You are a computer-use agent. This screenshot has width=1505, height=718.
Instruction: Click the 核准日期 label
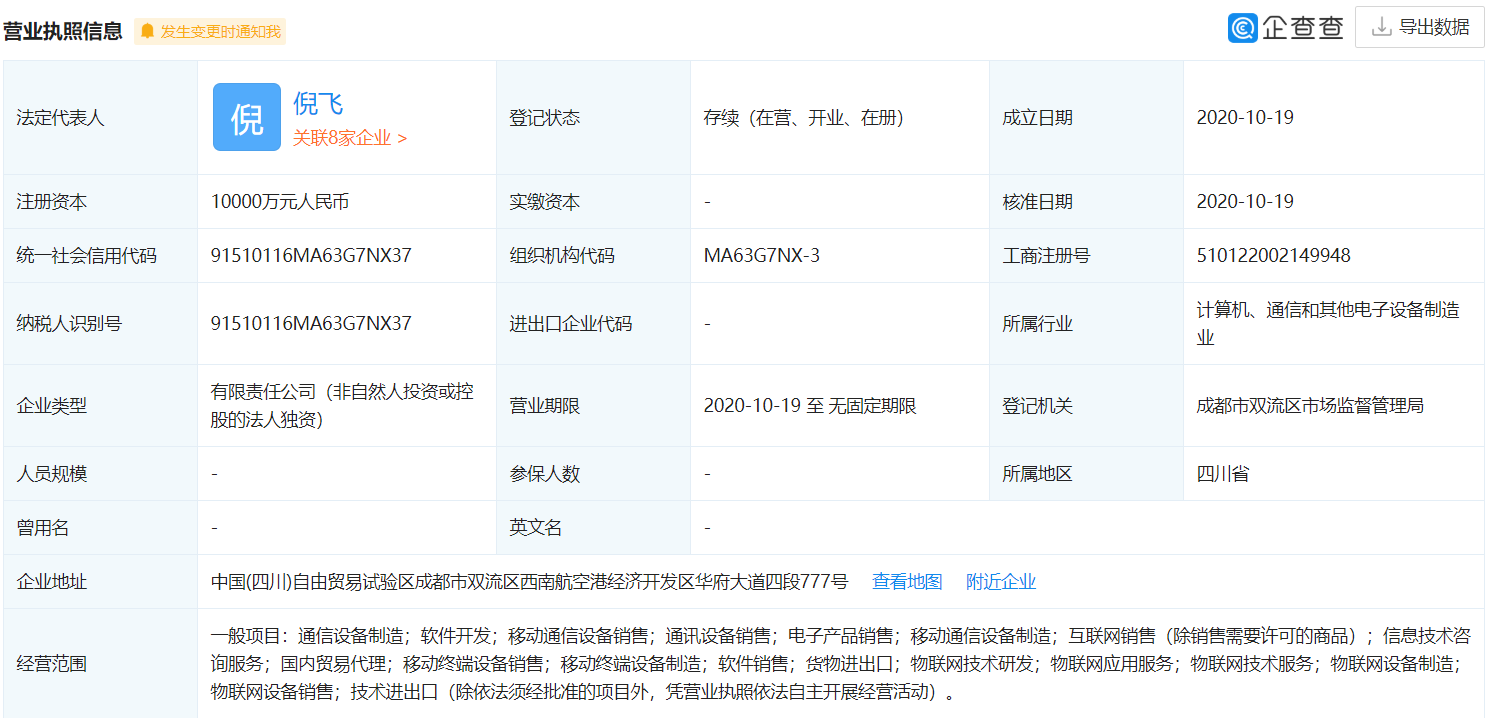coord(1038,202)
